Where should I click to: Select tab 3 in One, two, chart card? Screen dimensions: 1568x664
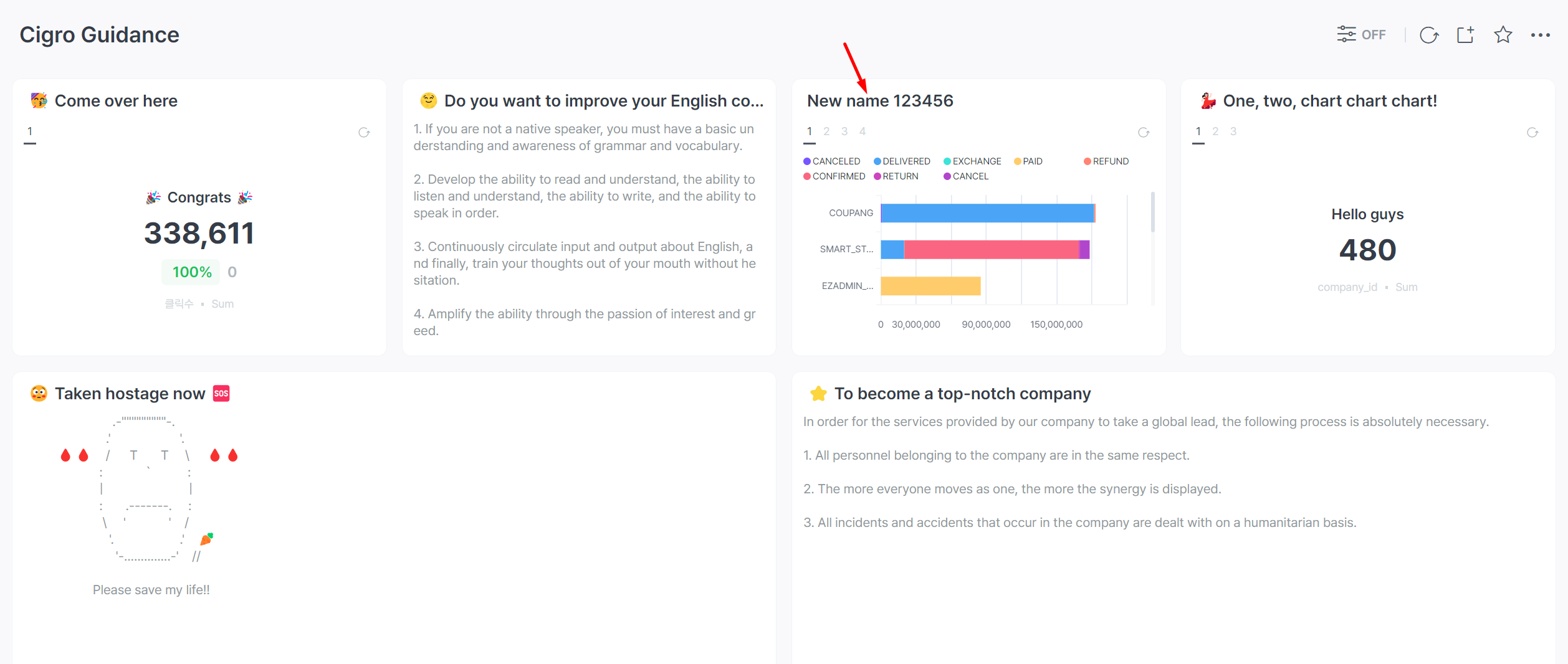(1233, 131)
